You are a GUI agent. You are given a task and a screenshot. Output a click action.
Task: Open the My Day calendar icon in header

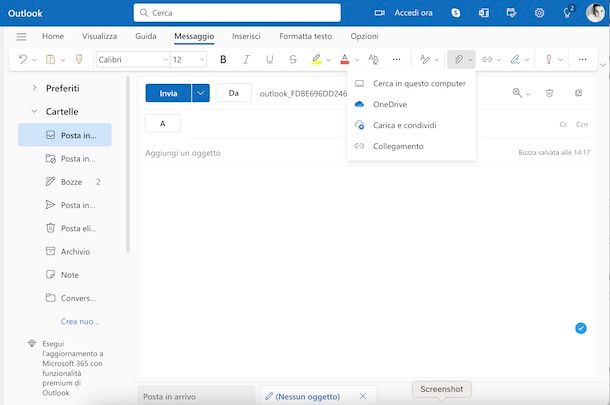(511, 13)
